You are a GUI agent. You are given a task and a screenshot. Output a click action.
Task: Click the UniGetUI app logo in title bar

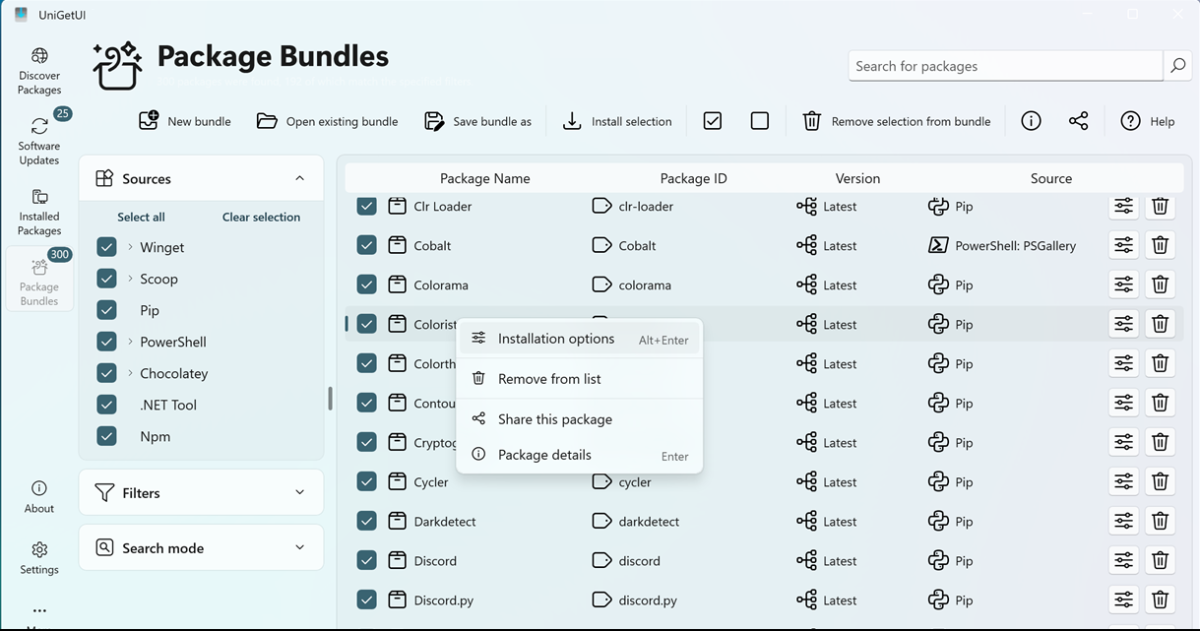click(x=21, y=14)
